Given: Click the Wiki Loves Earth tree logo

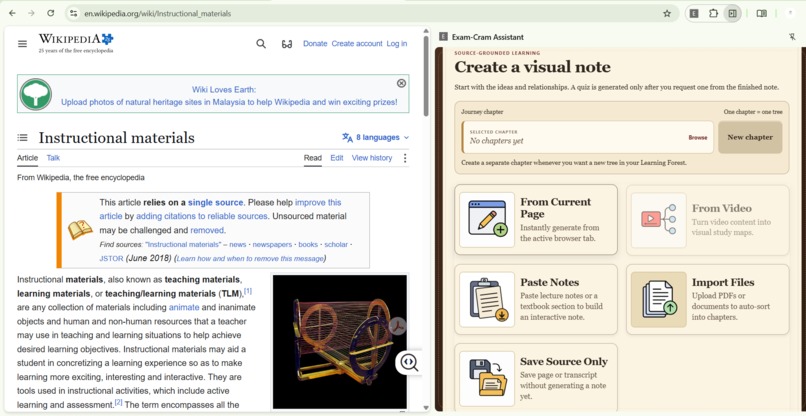Looking at the screenshot, I should [35, 94].
